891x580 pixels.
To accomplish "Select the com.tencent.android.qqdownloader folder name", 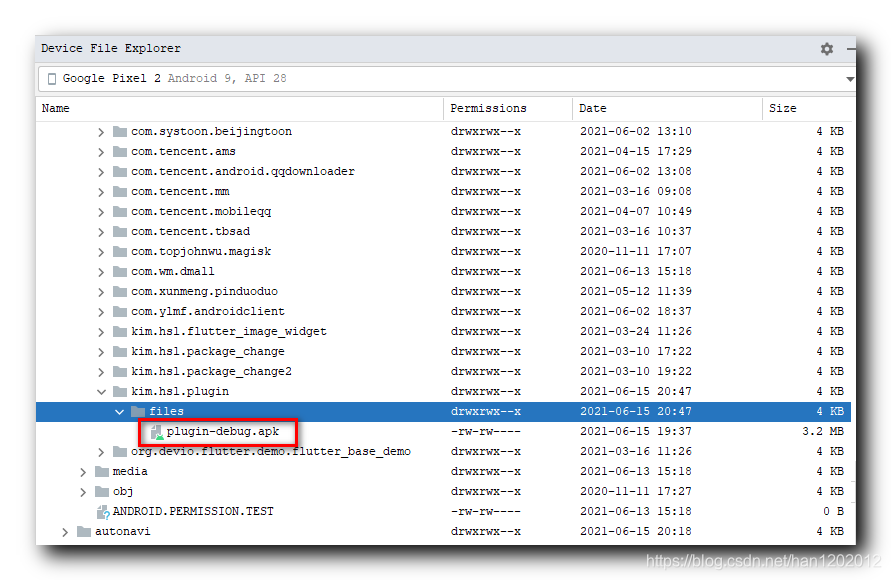I will click(243, 171).
